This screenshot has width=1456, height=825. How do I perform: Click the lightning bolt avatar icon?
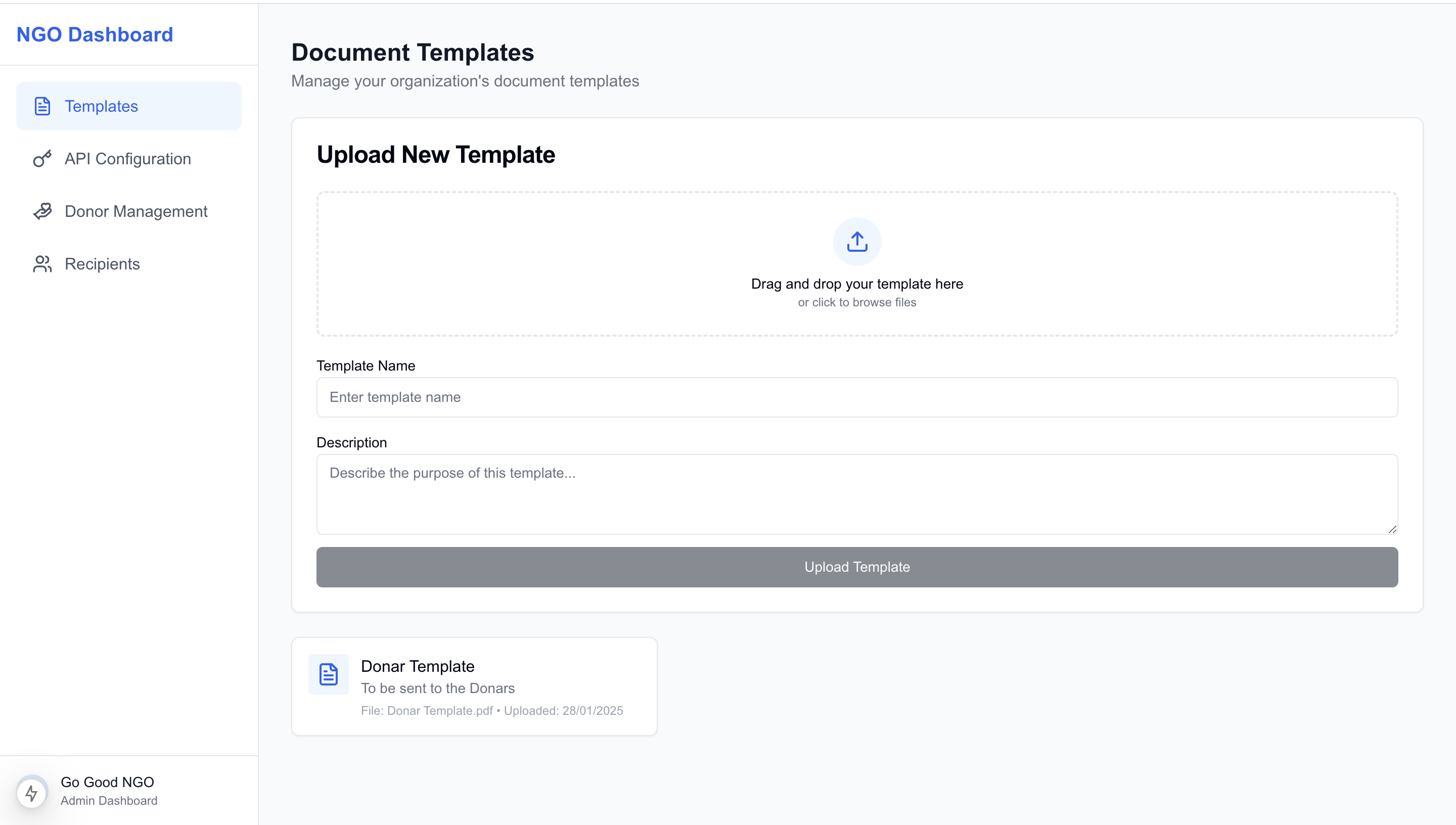tap(32, 792)
